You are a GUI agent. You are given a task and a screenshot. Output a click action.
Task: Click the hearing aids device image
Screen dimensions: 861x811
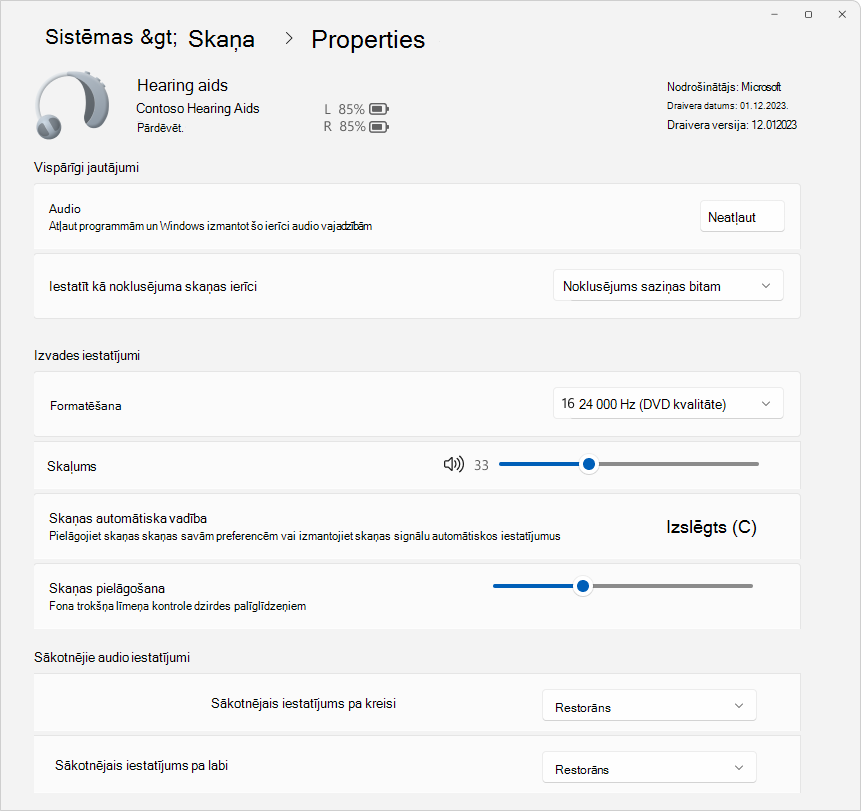tap(72, 104)
